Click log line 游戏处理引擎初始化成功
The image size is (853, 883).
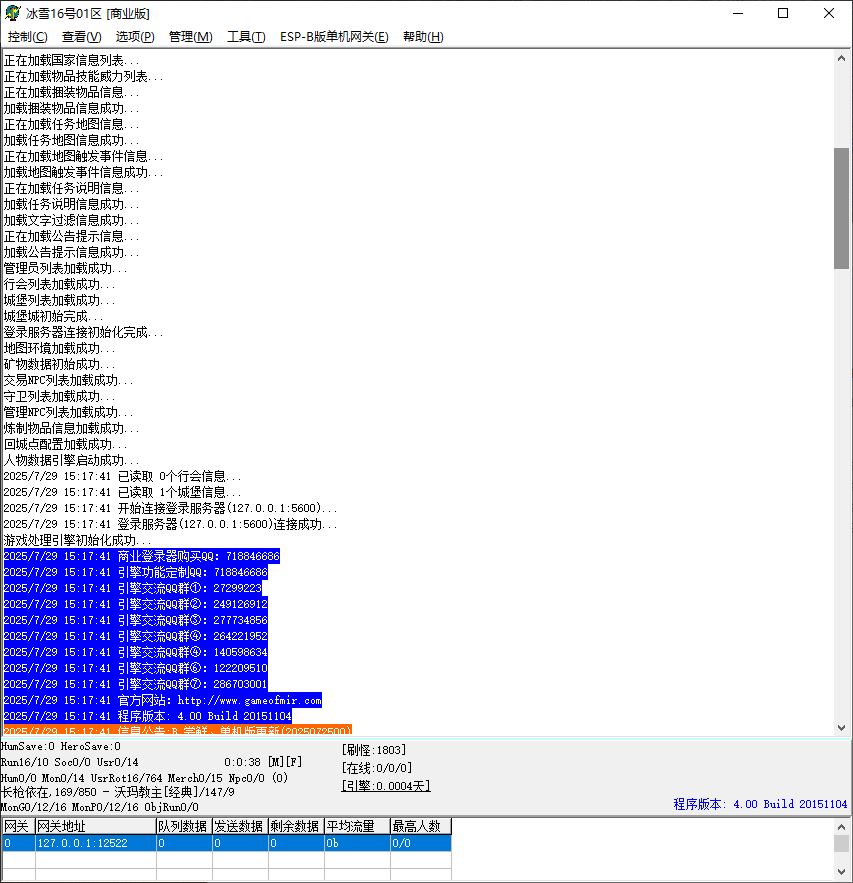coord(77,541)
